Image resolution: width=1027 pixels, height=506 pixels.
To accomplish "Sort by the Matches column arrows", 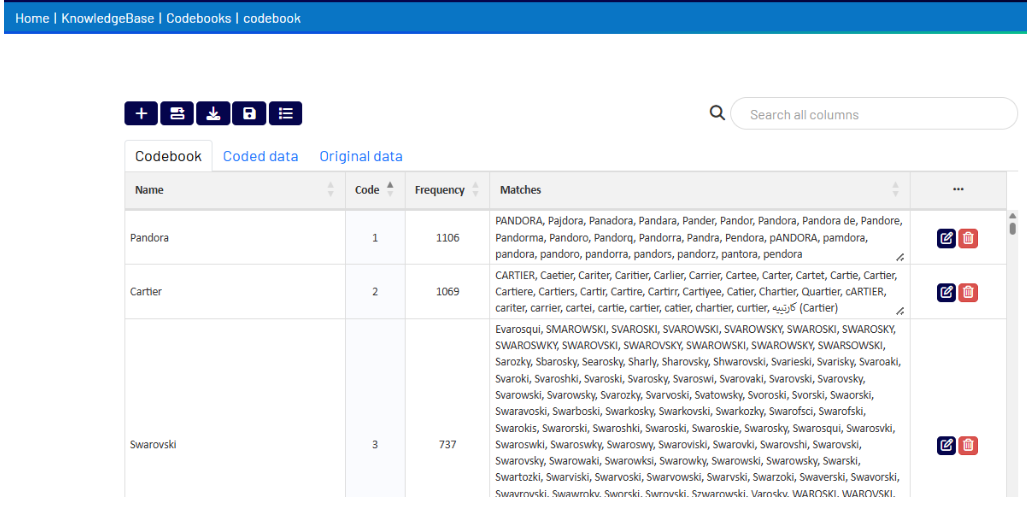I will click(x=895, y=190).
